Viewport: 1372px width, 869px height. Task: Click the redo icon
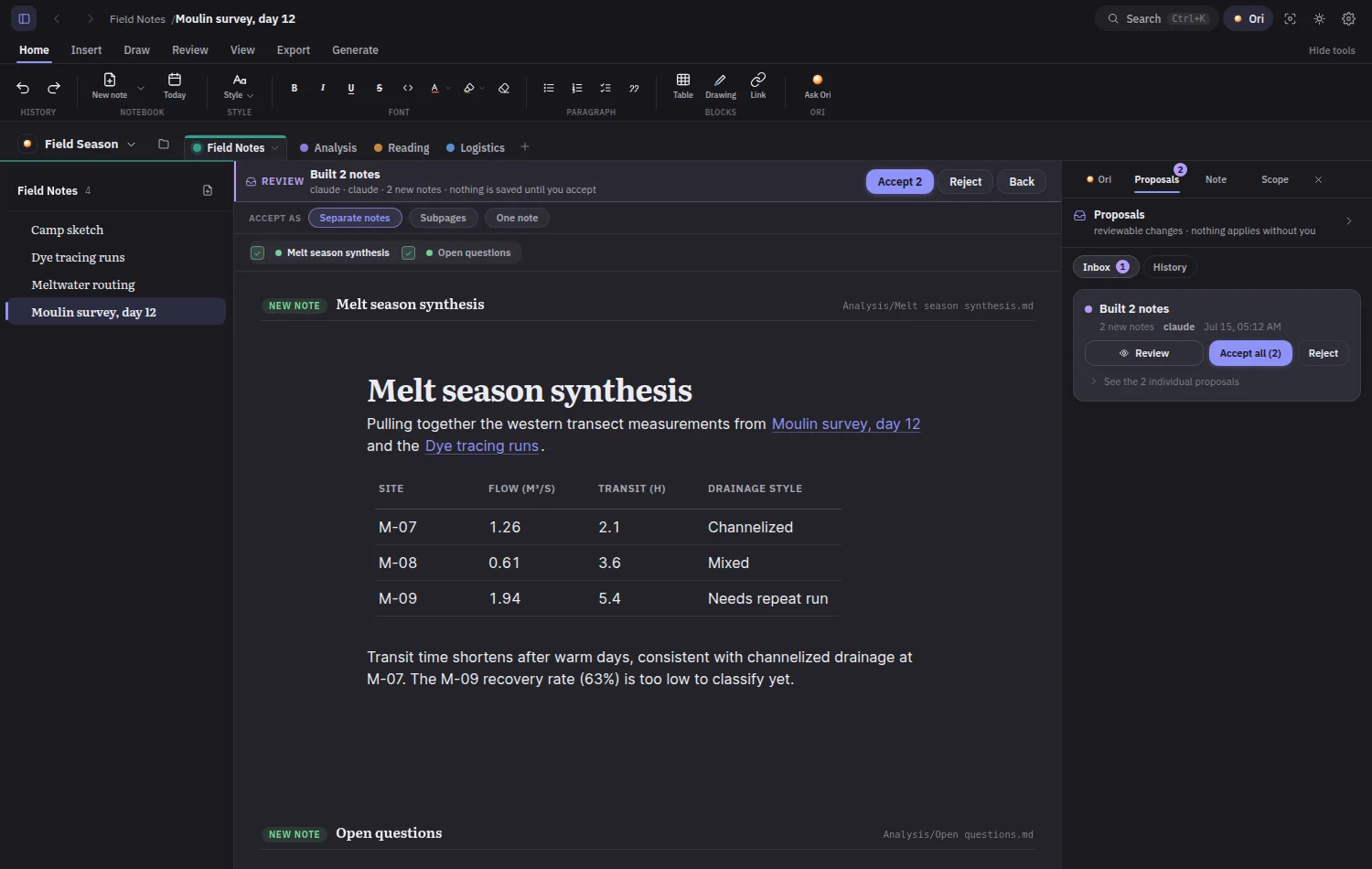54,88
